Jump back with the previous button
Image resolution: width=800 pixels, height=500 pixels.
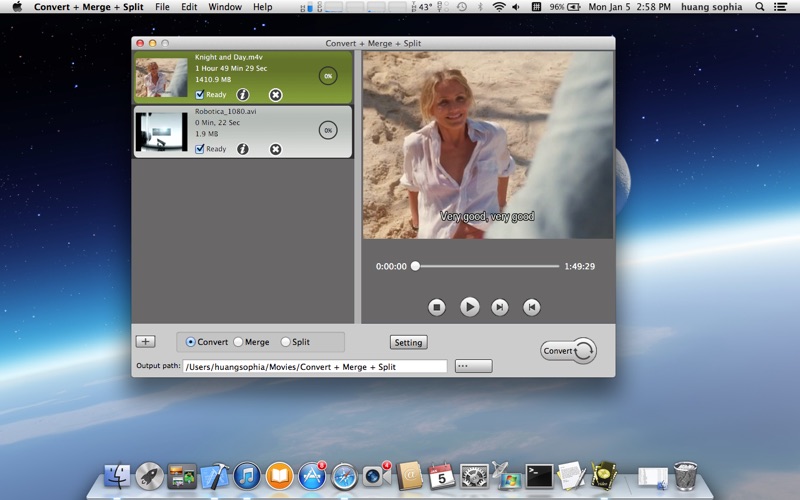click(532, 307)
